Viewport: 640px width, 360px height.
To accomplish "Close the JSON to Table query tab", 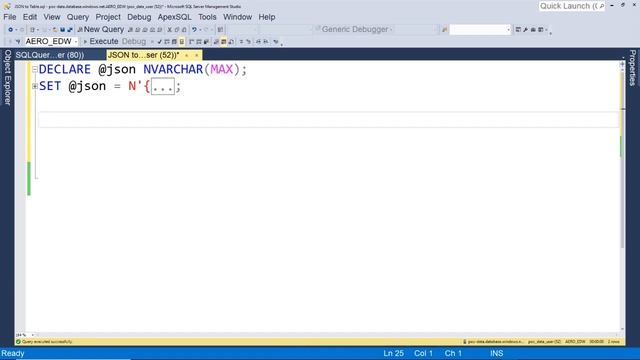I will click(x=196, y=55).
